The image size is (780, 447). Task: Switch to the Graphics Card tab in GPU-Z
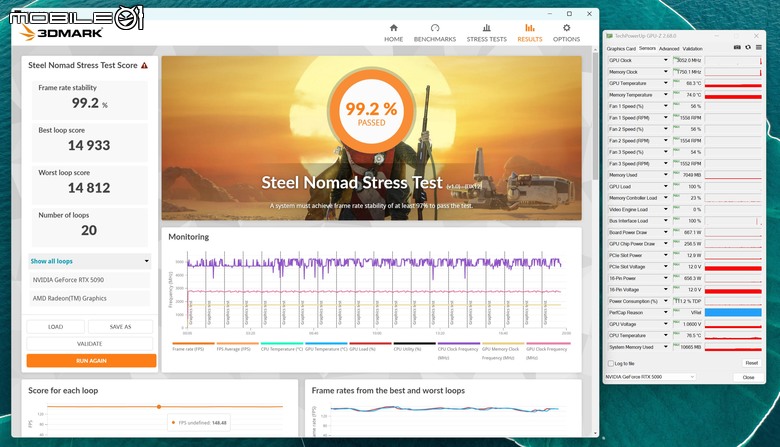(621, 49)
